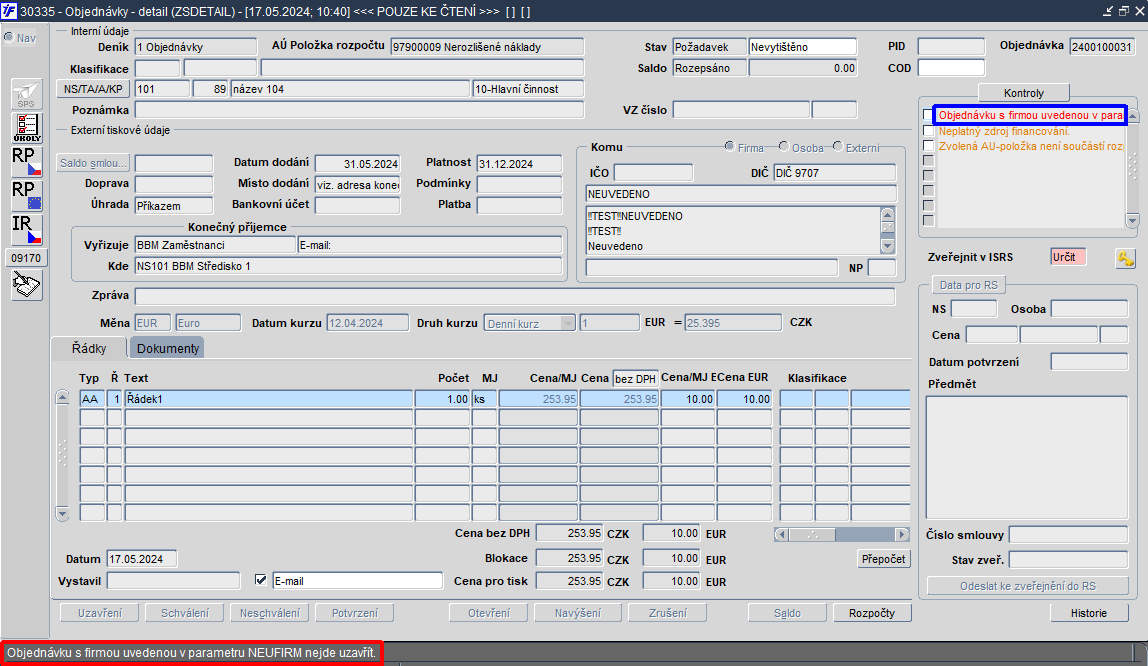The height and width of the screenshot is (666, 1148).
Task: Click the Saldo button at the bottom
Action: click(787, 613)
